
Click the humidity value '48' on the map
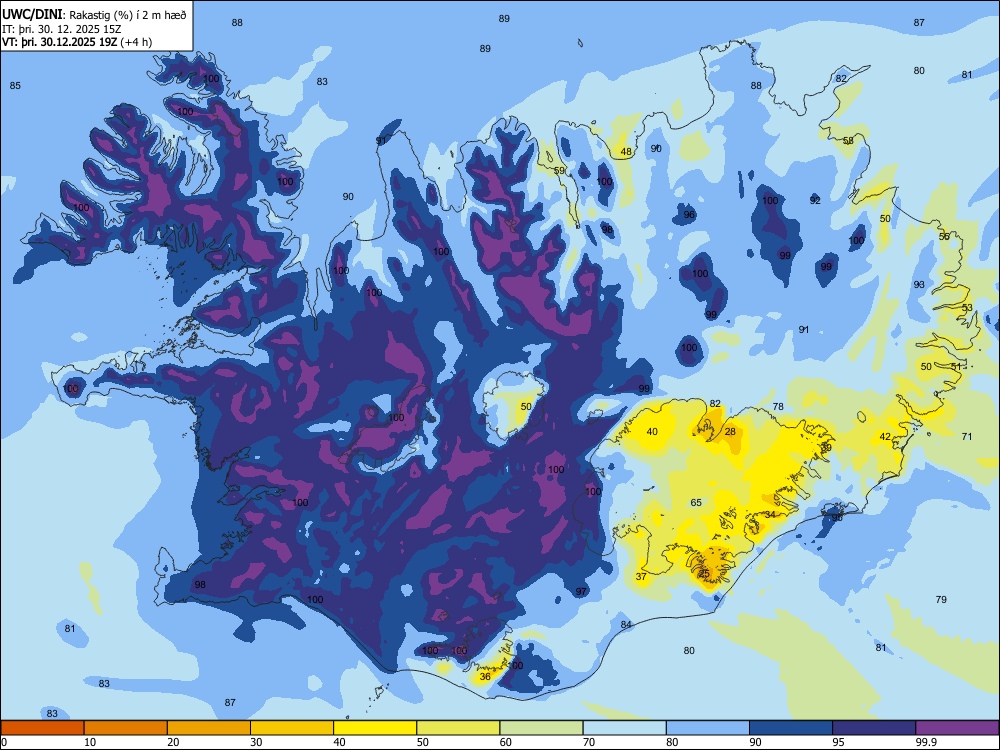626,152
